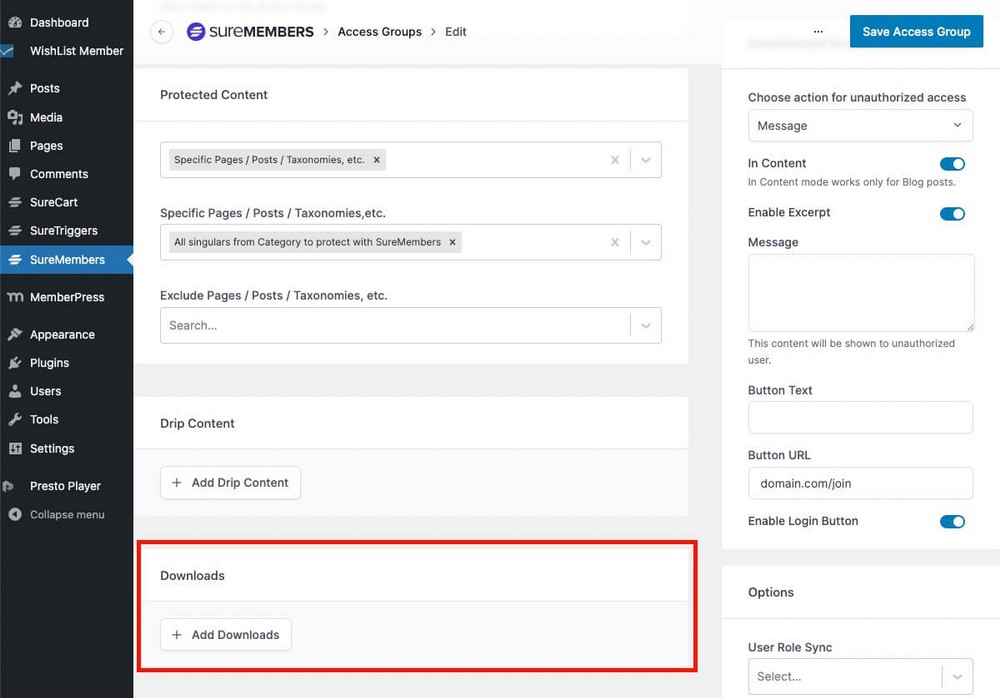Open the User Role Sync select dropdown

click(x=860, y=676)
